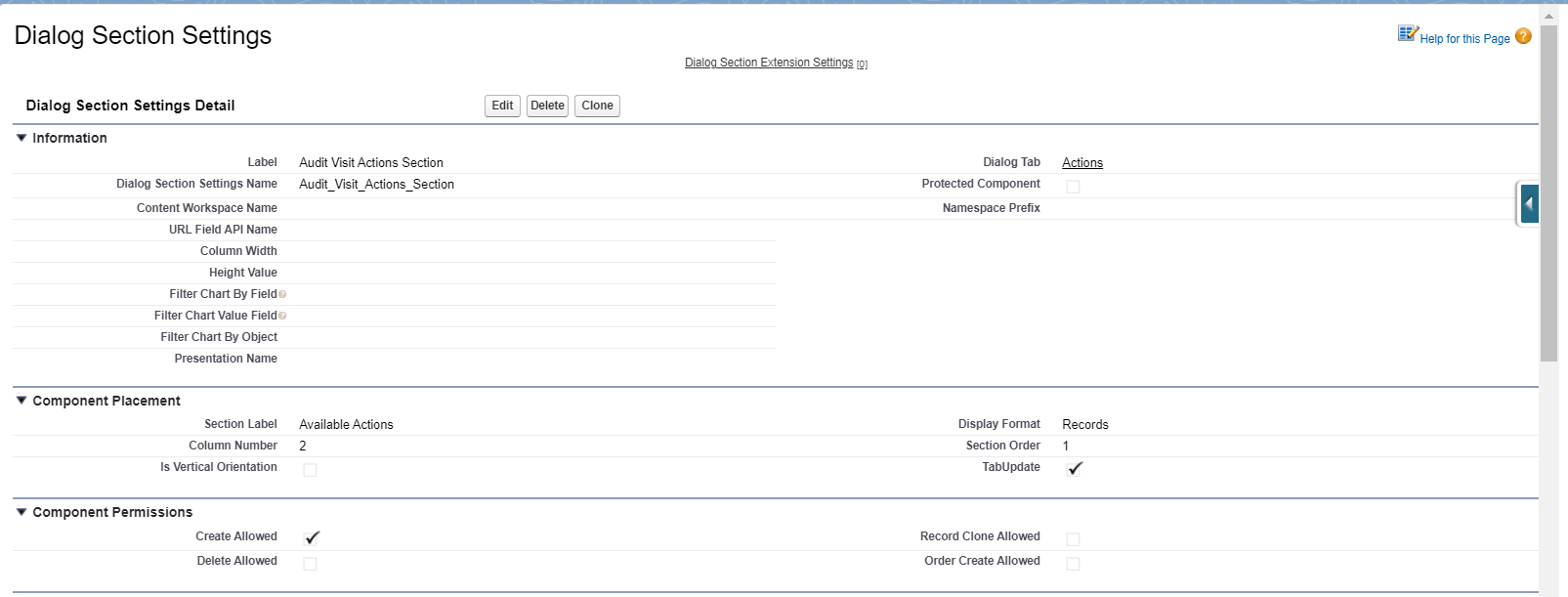Collapse the Information section
Image resolution: width=1568 pixels, height=597 pixels.
21,138
